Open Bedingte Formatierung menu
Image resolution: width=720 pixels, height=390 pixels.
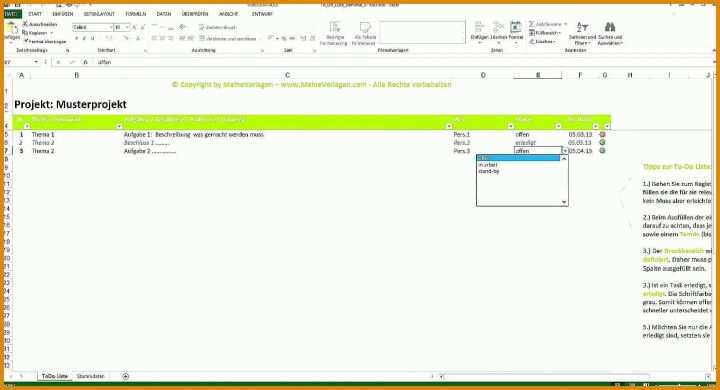(x=335, y=33)
